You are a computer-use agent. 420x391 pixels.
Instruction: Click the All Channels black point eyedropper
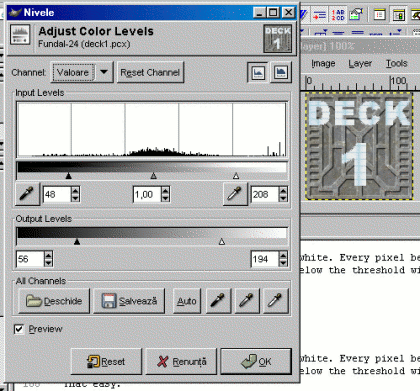click(218, 301)
